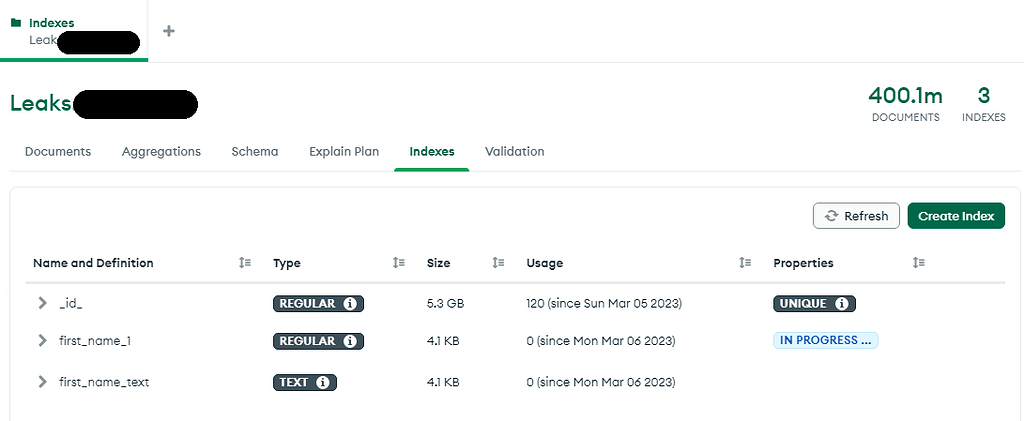Sort indexes by Size column icon
Image resolution: width=1024 pixels, height=421 pixels.
[x=498, y=263]
